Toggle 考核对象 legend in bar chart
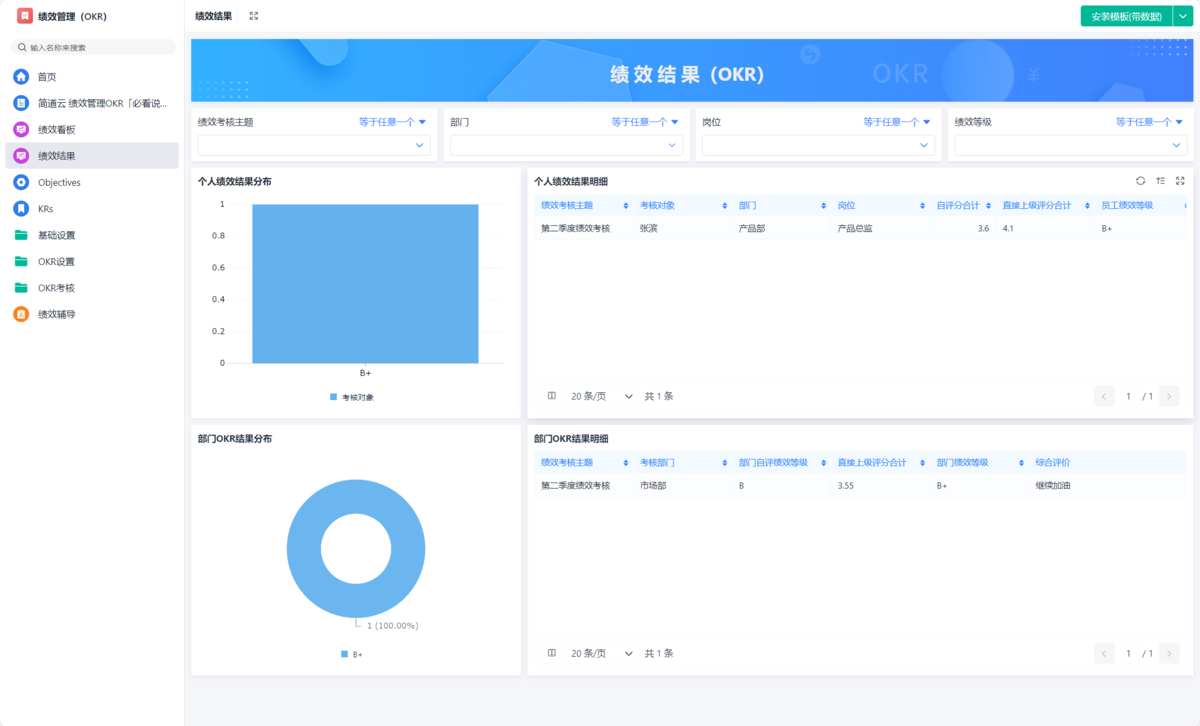Viewport: 1200px width, 726px height. [x=352, y=397]
